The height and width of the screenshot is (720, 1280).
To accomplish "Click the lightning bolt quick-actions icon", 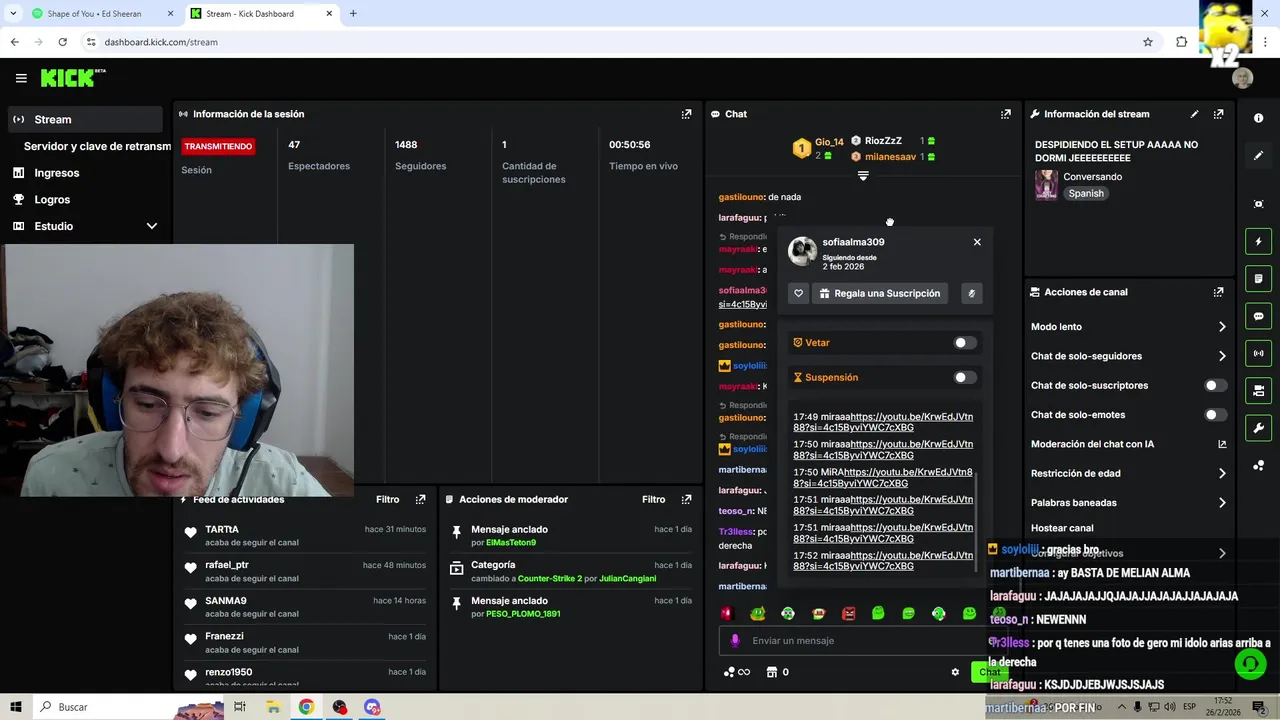I will 1258,241.
